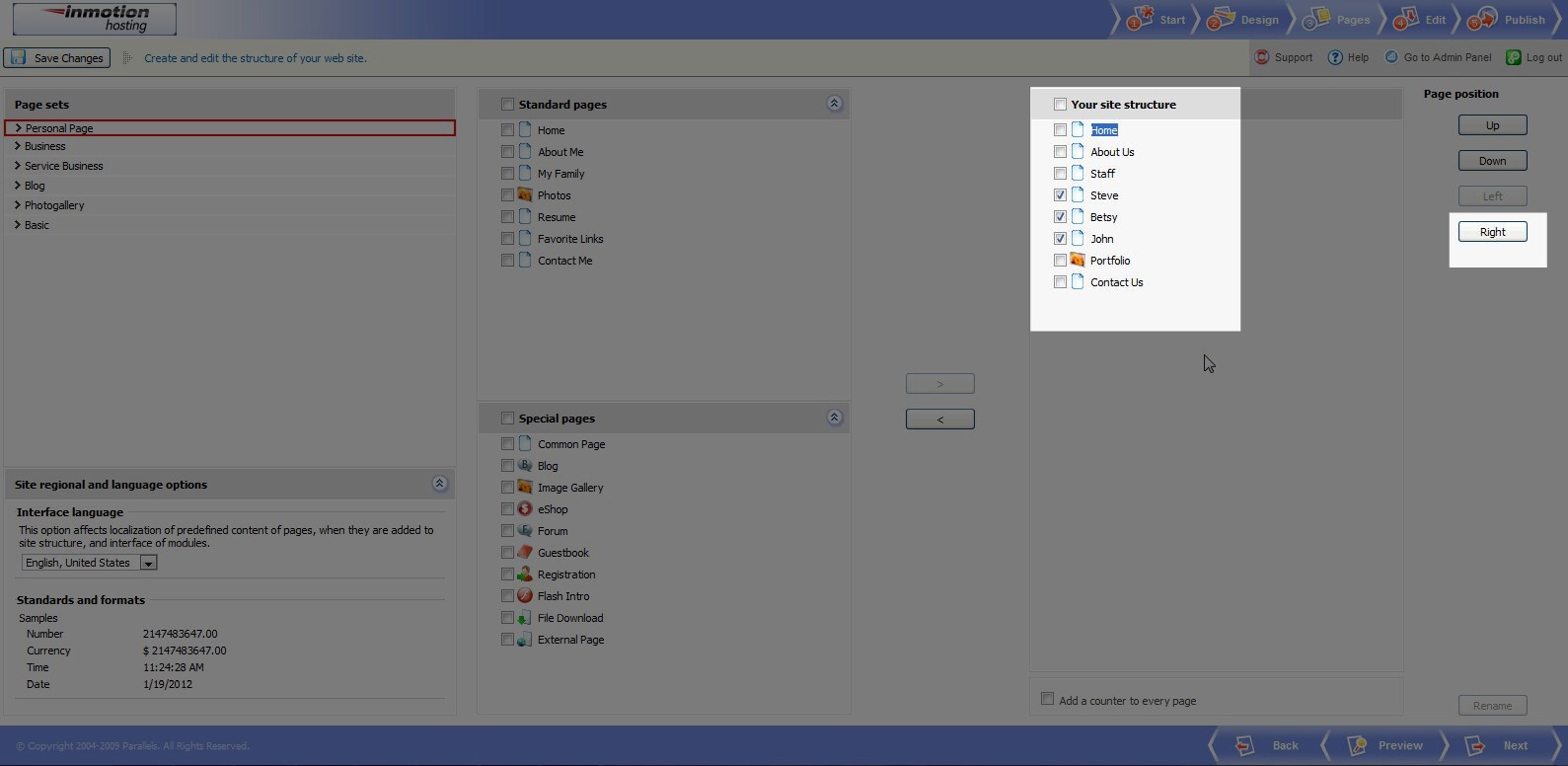The width and height of the screenshot is (1568, 766).
Task: Check the Standard pages select-all checkbox
Action: point(507,105)
